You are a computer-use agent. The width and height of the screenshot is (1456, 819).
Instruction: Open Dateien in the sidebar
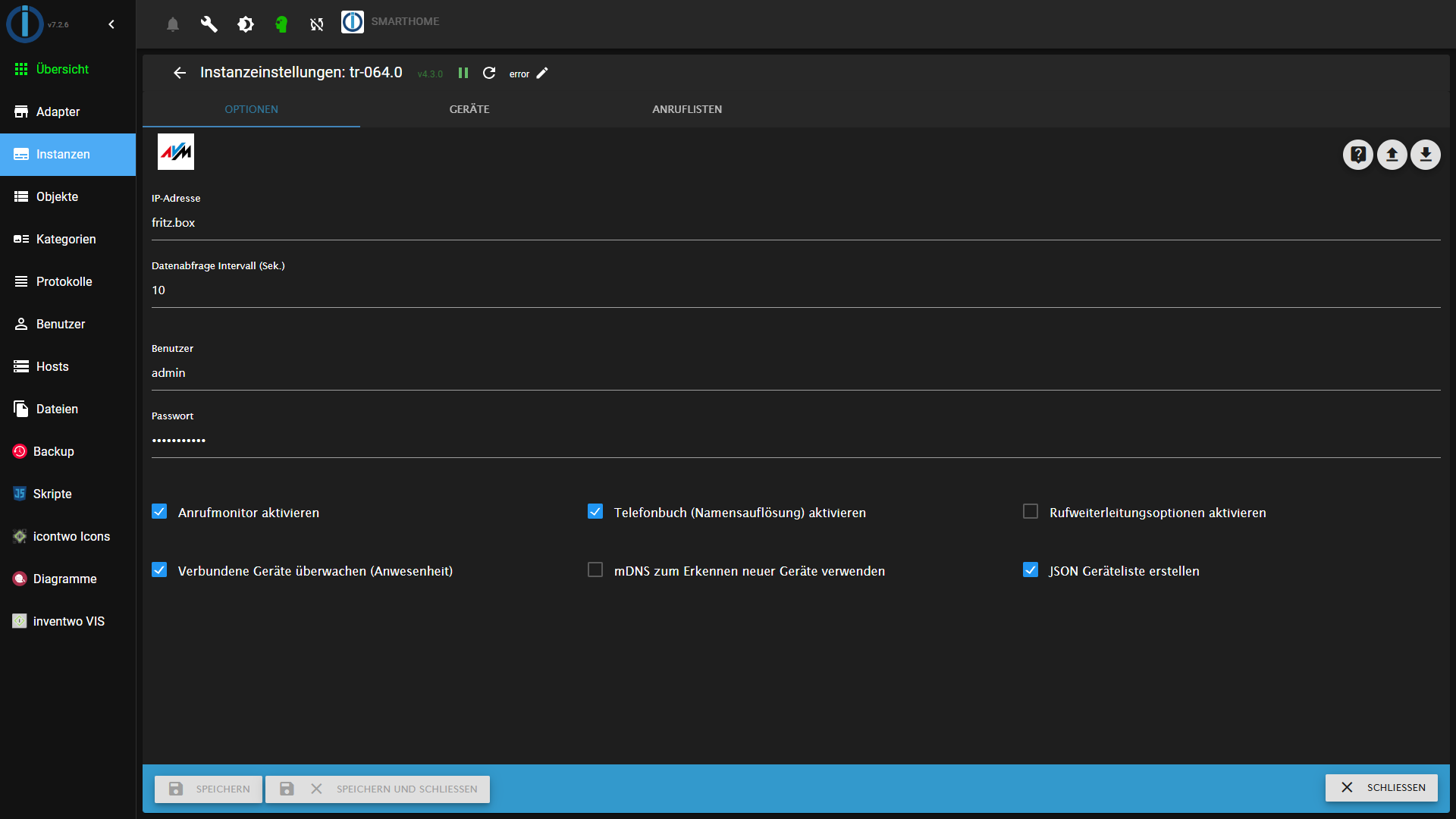coord(67,409)
